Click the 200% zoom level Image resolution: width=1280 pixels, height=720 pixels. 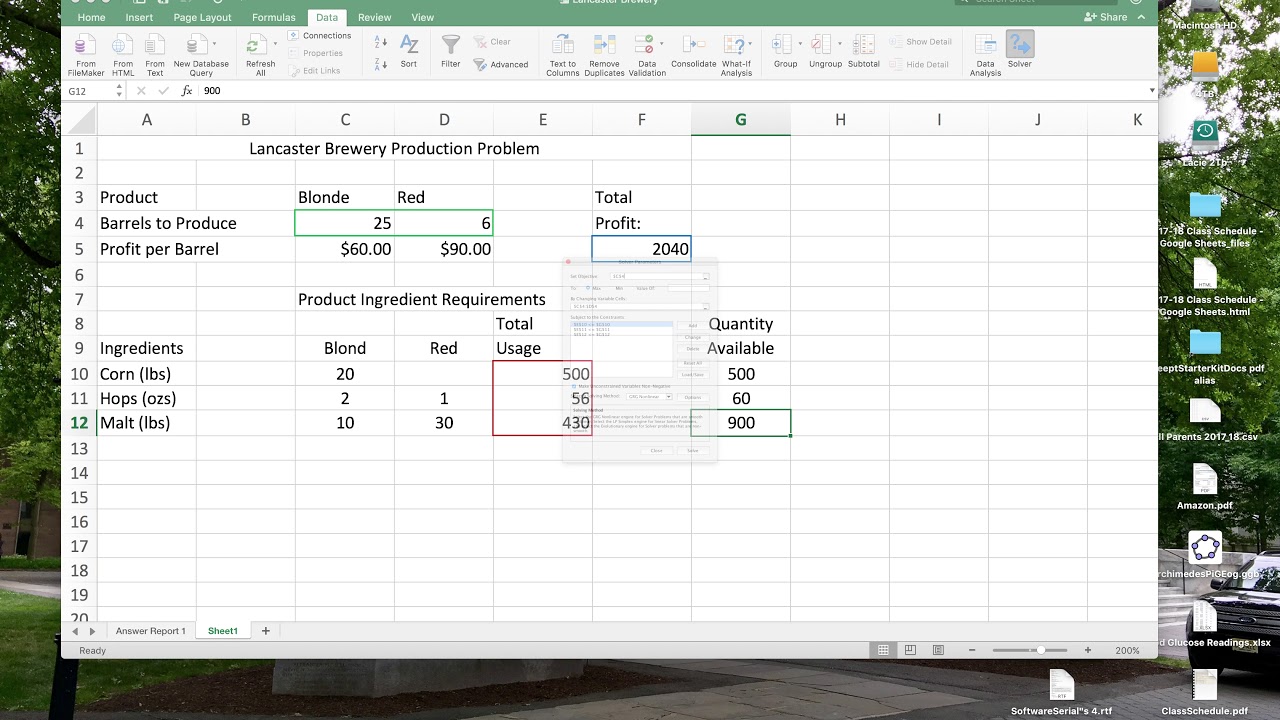[1127, 650]
